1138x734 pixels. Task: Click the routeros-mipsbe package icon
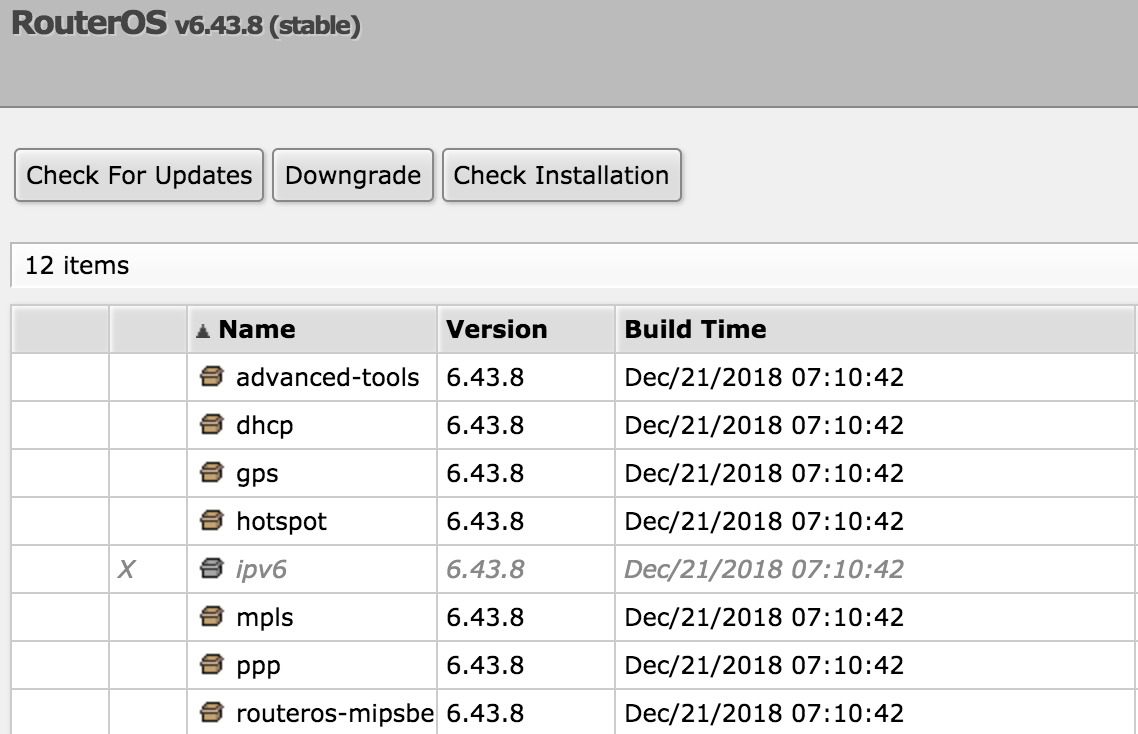point(211,713)
